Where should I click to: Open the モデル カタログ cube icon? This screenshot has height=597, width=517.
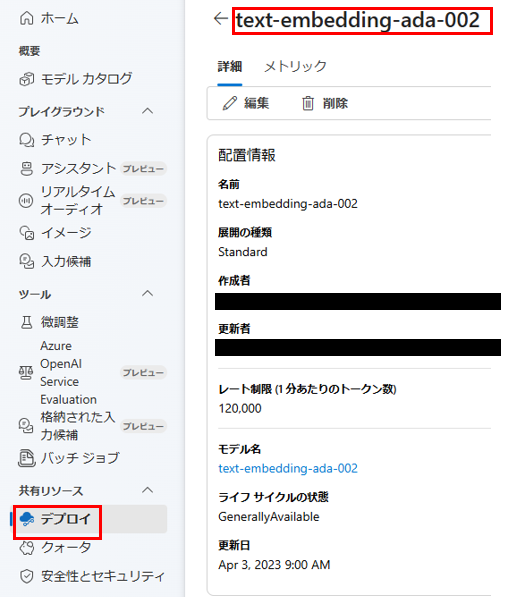coord(27,79)
